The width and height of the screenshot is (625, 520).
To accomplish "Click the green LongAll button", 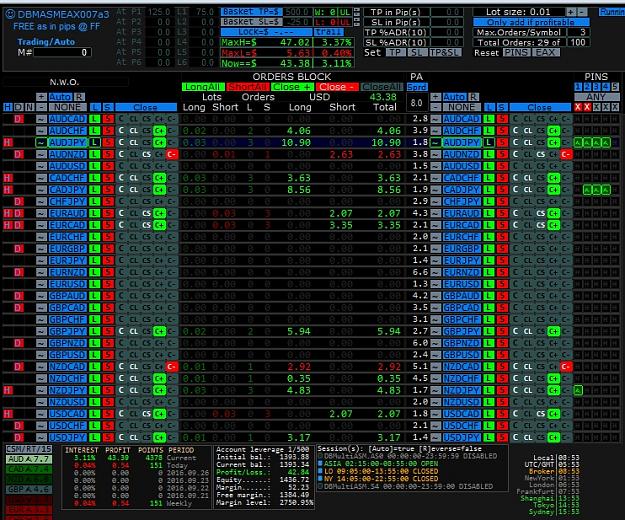I will point(203,87).
